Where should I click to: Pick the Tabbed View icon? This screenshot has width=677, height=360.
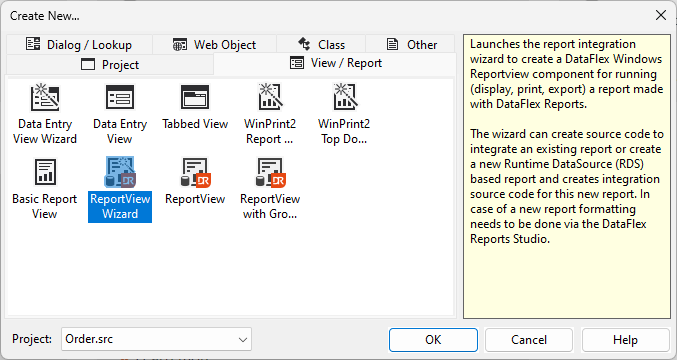point(195,97)
